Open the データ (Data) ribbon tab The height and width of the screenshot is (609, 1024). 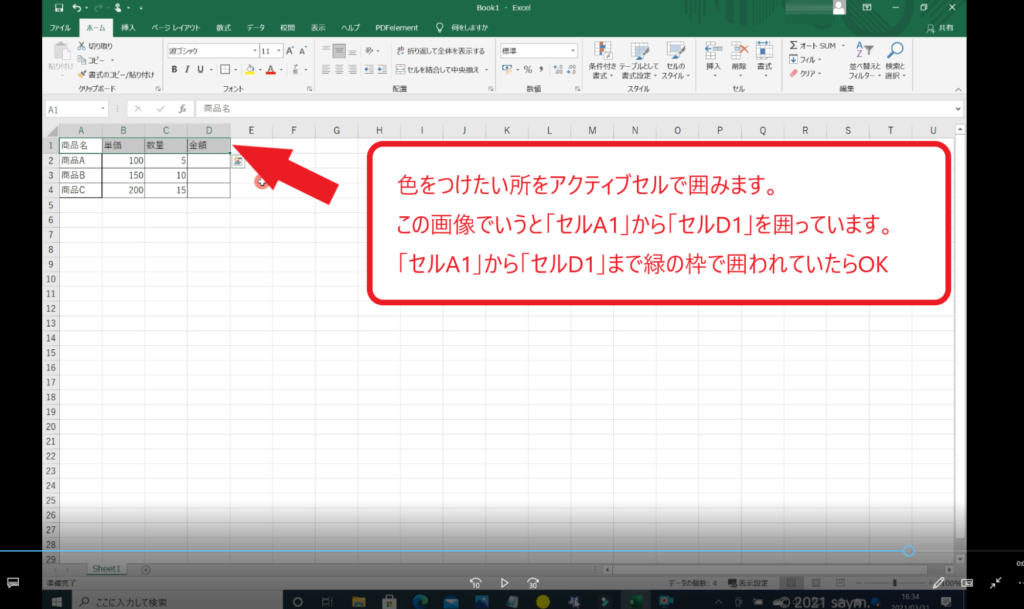tap(256, 28)
